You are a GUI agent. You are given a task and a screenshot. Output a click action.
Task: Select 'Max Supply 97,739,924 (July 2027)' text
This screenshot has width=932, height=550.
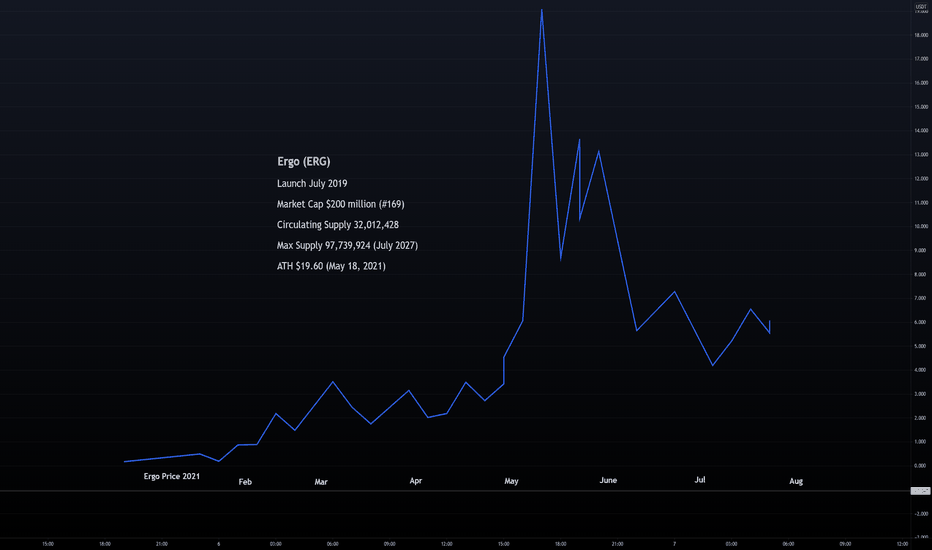(347, 246)
